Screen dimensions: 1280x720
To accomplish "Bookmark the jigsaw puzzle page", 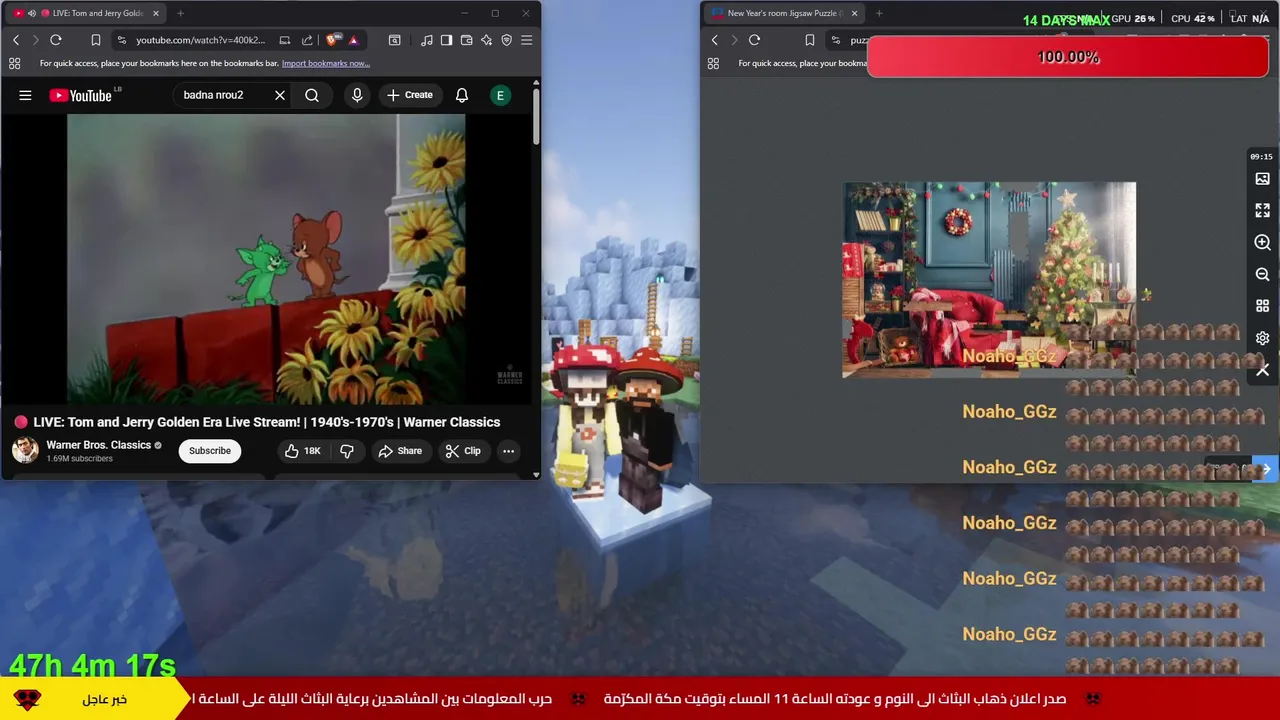I will point(810,40).
